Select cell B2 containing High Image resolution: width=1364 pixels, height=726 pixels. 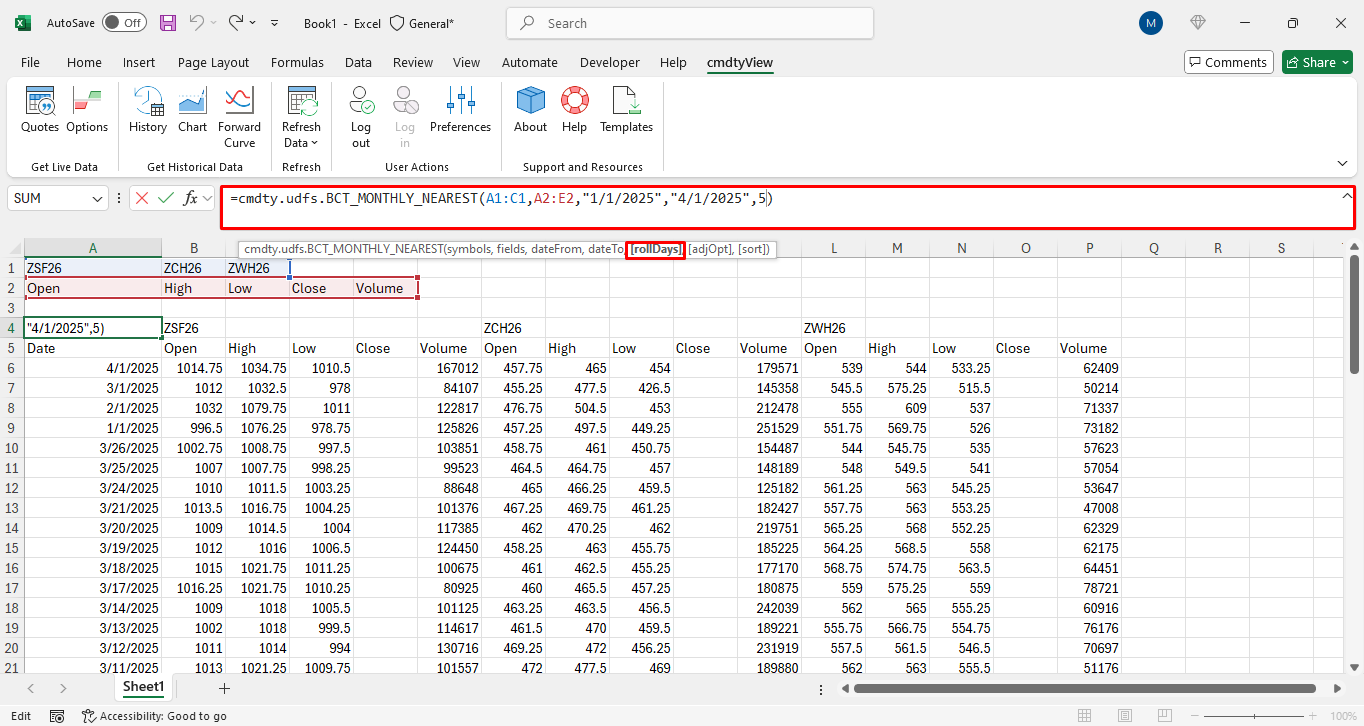(x=193, y=288)
